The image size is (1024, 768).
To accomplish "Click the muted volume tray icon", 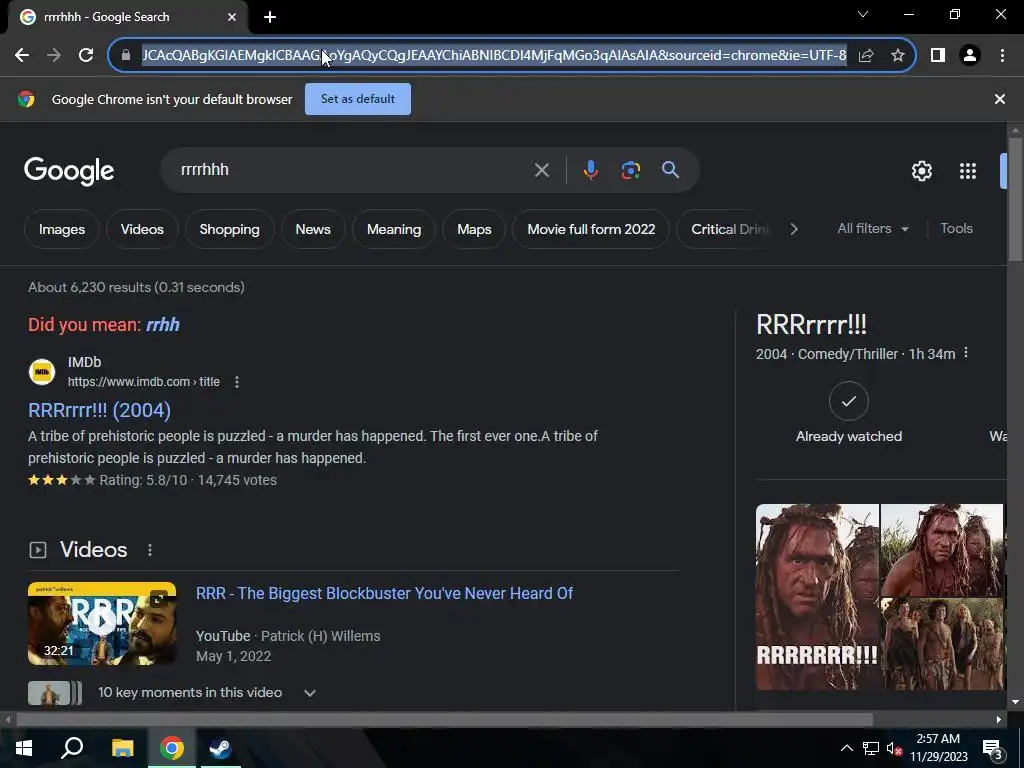I will point(894,748).
